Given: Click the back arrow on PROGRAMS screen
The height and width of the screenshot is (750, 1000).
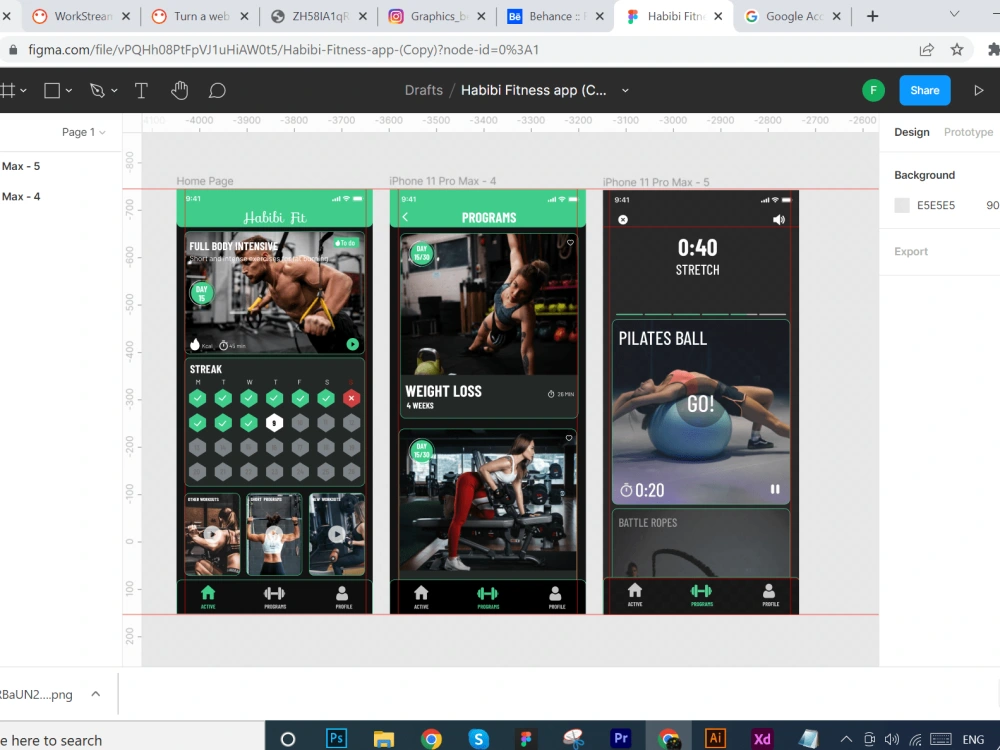Looking at the screenshot, I should click(x=406, y=217).
